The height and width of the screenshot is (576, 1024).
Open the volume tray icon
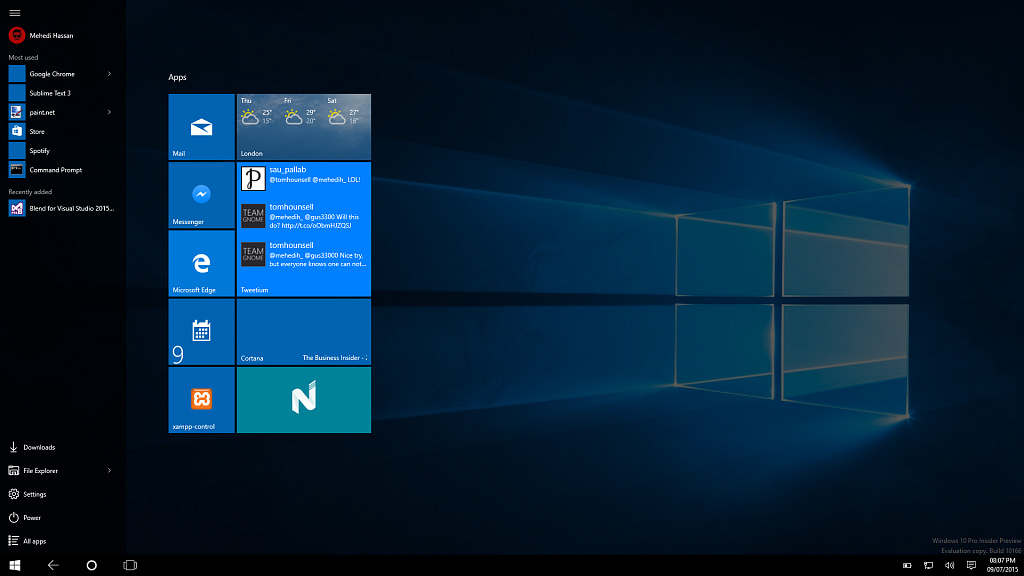click(950, 566)
